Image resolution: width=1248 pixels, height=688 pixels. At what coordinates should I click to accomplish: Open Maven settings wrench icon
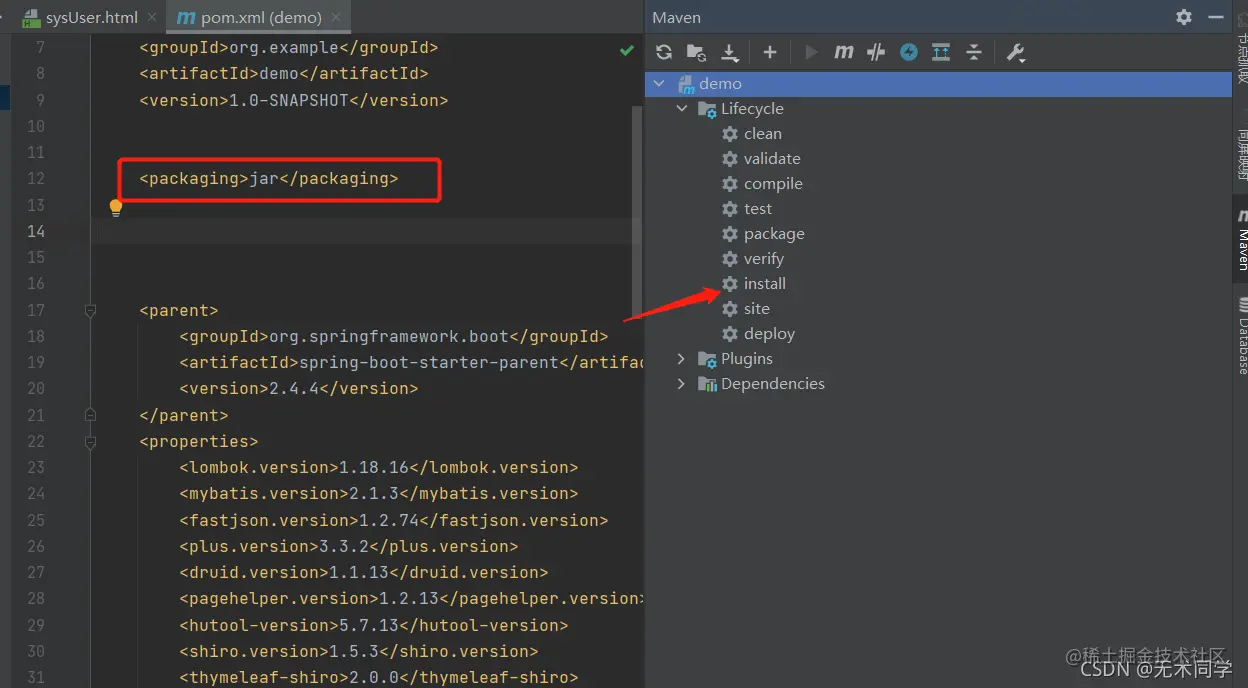(1016, 52)
